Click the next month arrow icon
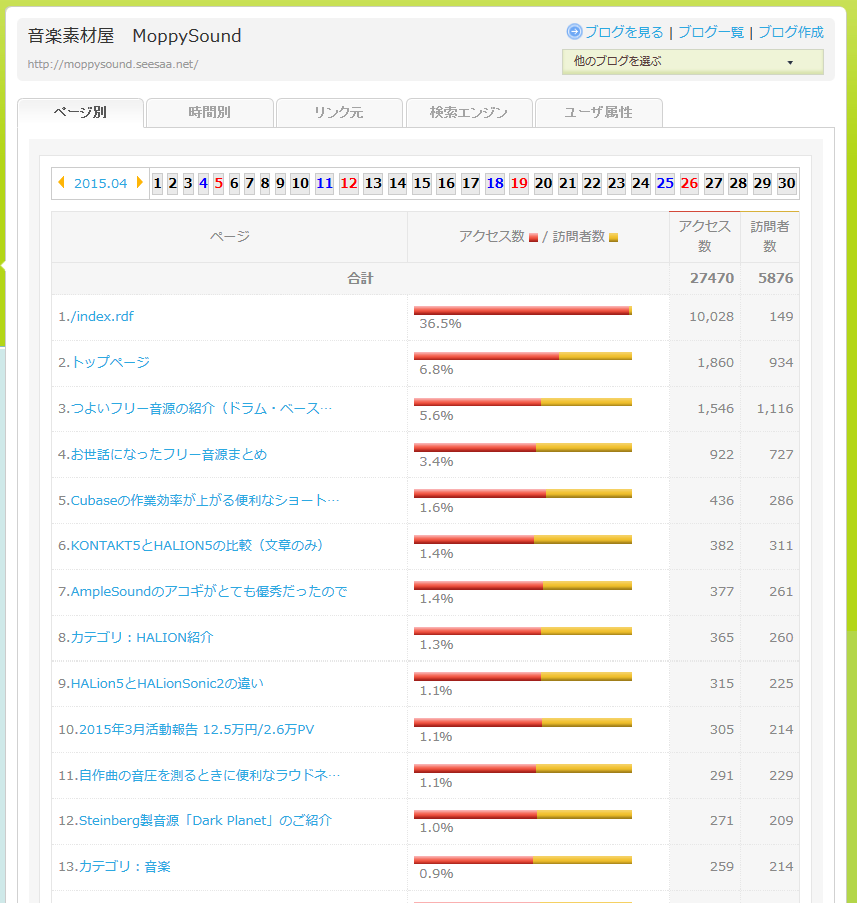Image resolution: width=857 pixels, height=903 pixels. click(x=140, y=183)
